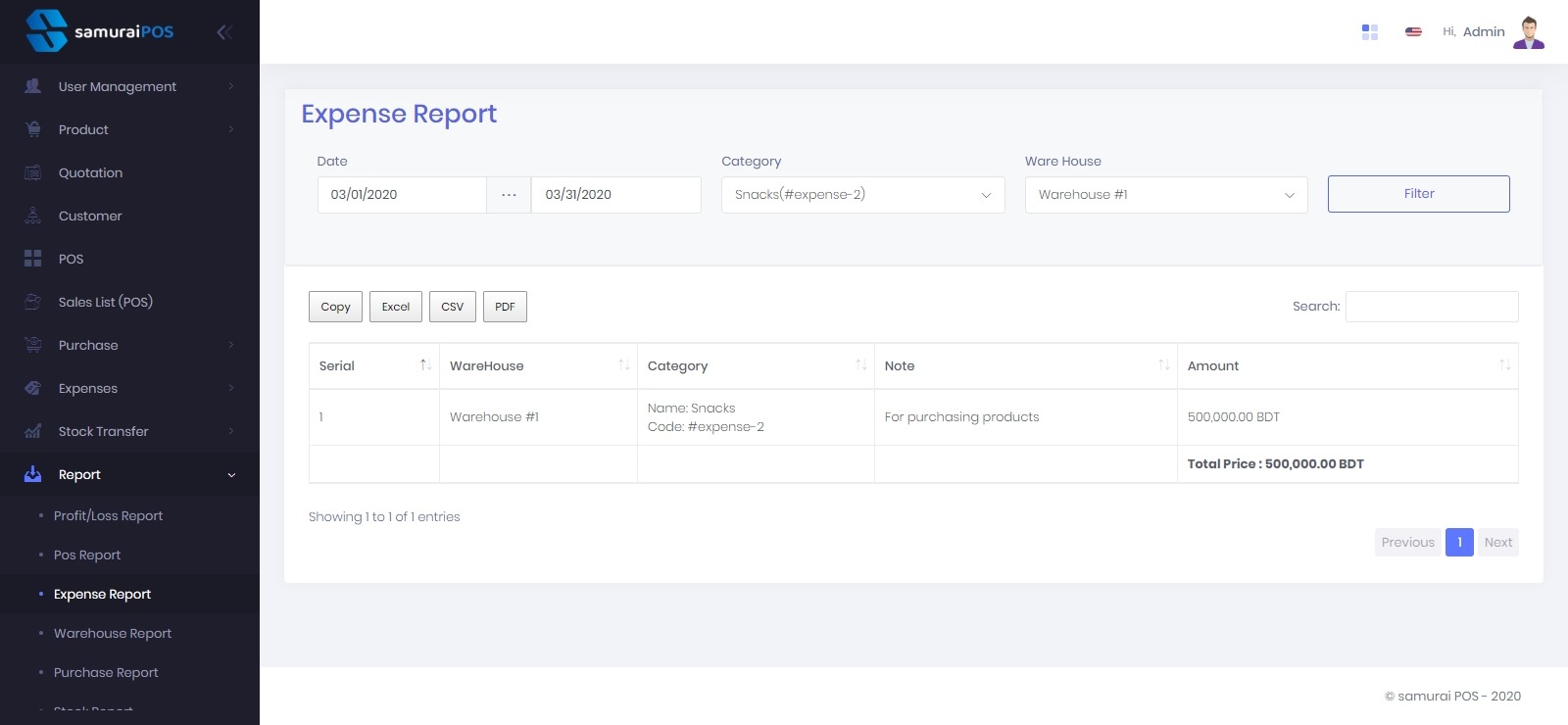Open the Ware House dropdown

click(x=1166, y=195)
